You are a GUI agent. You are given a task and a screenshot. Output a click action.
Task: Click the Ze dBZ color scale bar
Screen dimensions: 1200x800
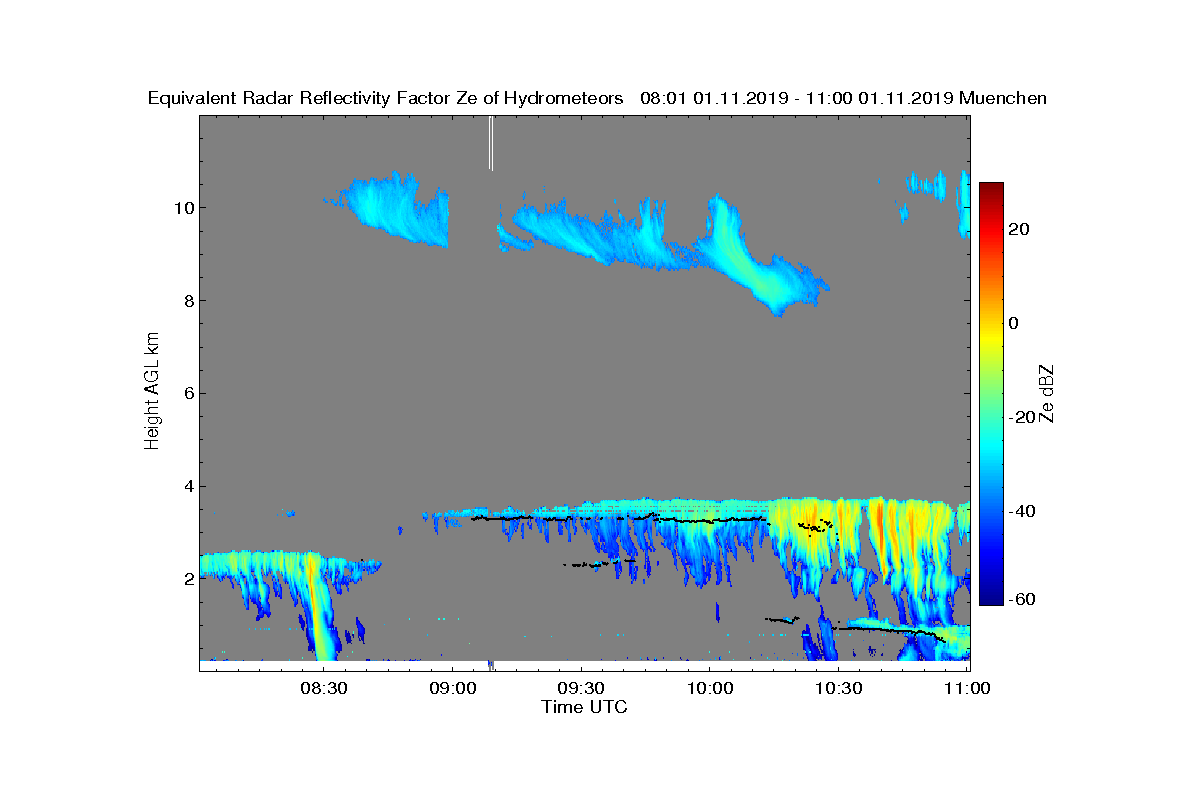pos(991,394)
